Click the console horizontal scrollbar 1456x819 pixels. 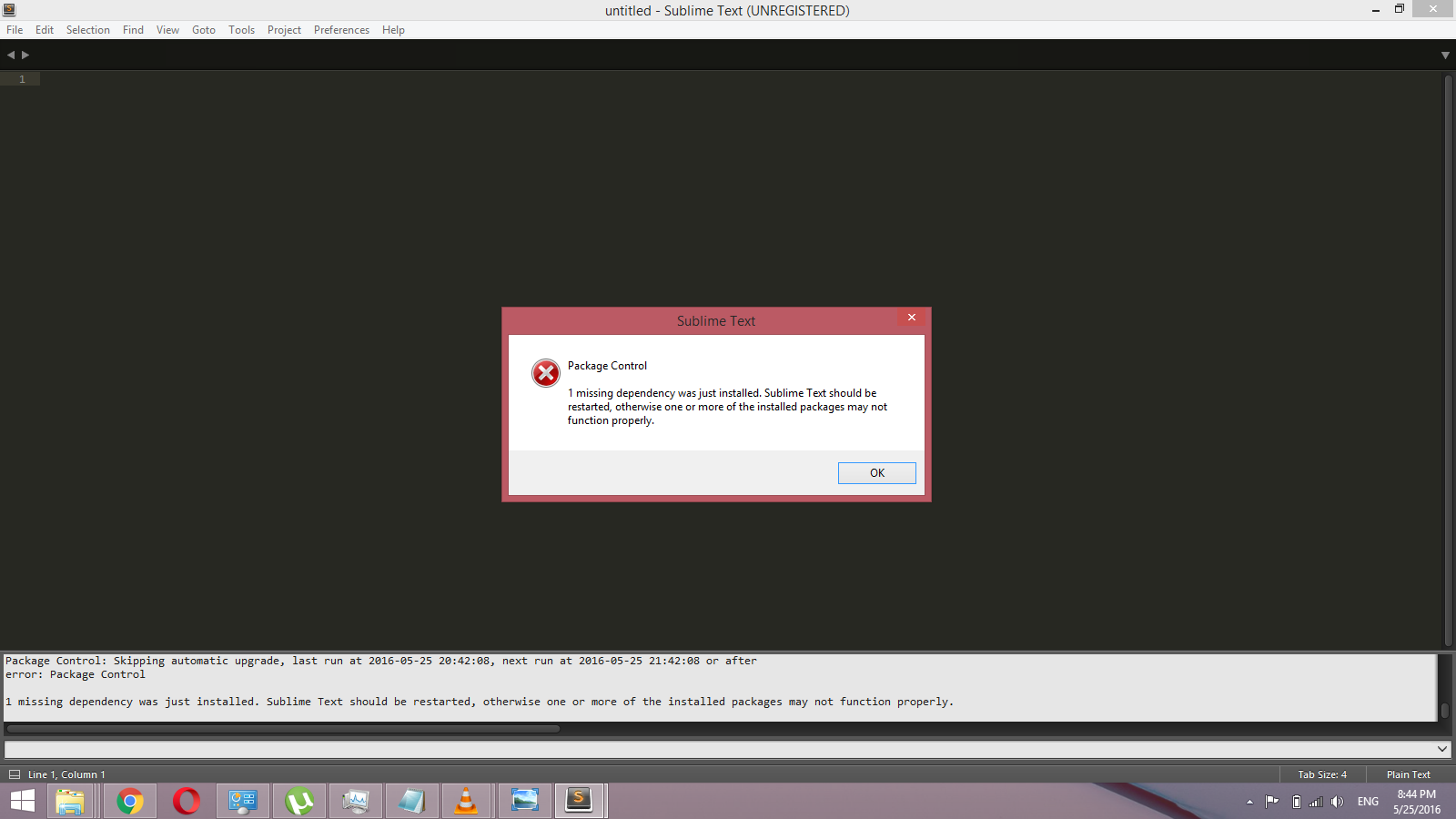click(283, 728)
